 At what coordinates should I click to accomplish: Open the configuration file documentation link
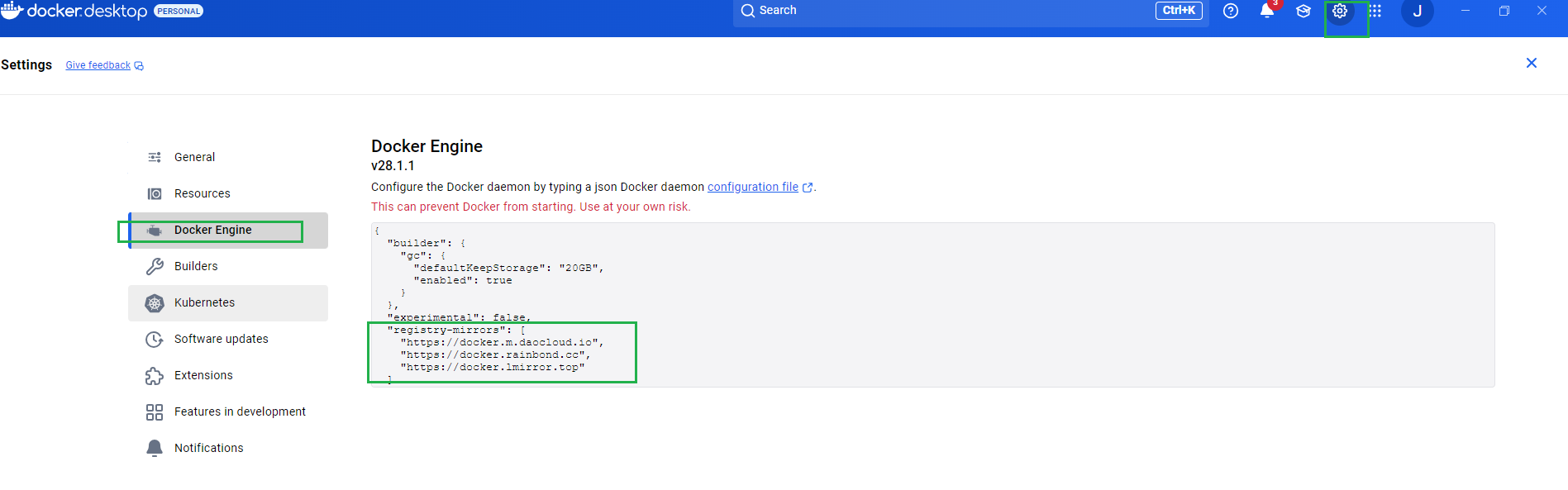point(753,187)
